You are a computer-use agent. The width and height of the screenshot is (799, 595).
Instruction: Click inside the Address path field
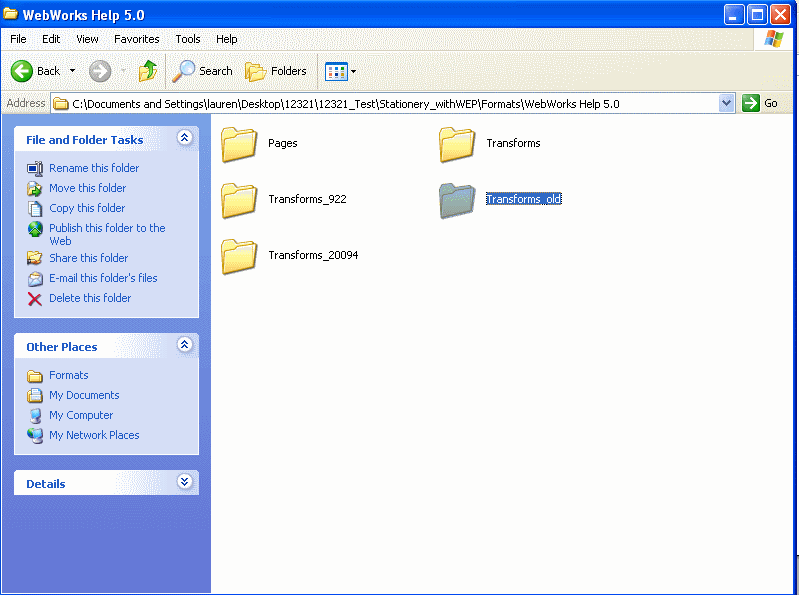pyautogui.click(x=390, y=103)
